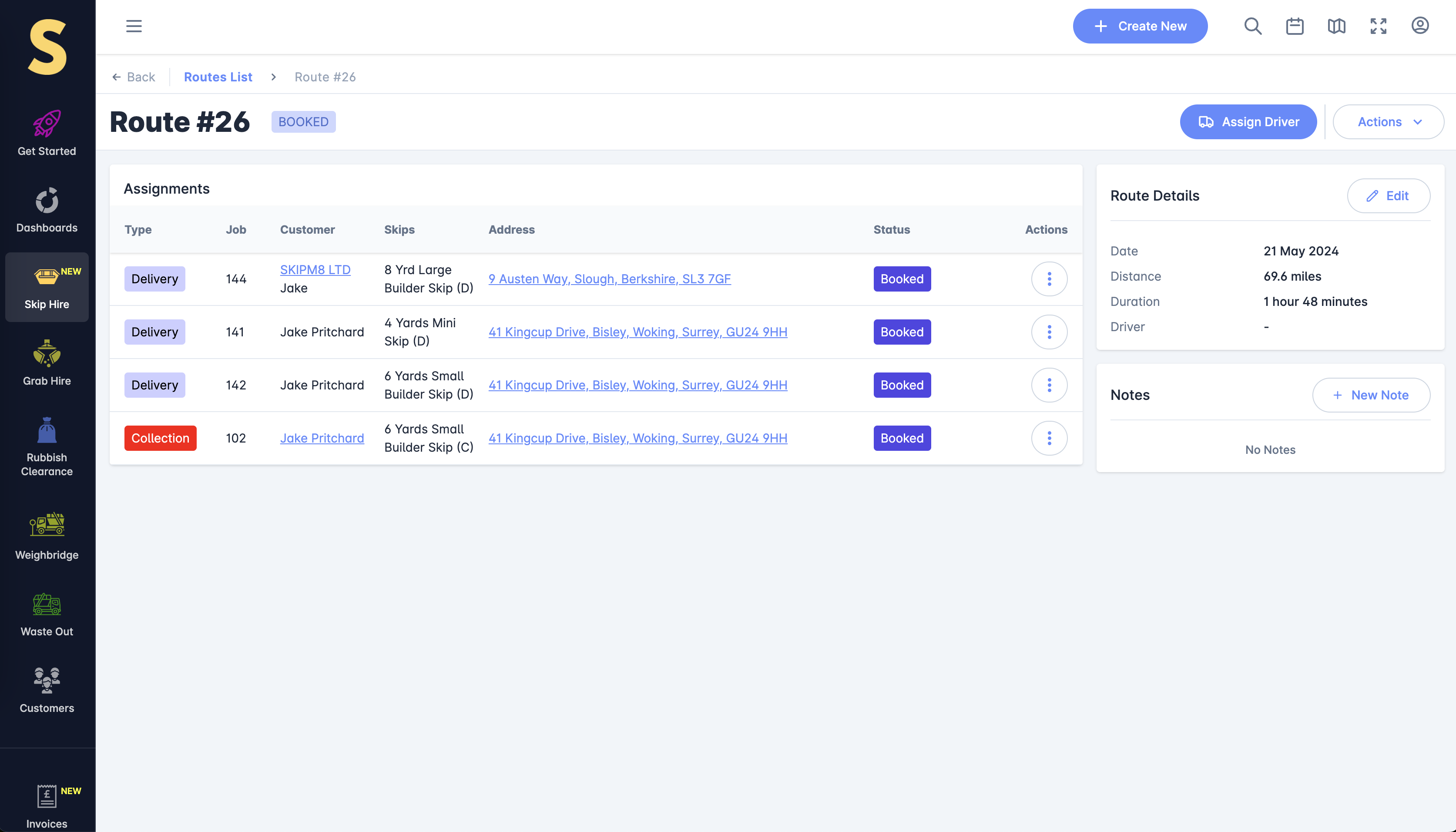Open 9 Austen Way address link
This screenshot has height=832, width=1456.
pos(609,279)
